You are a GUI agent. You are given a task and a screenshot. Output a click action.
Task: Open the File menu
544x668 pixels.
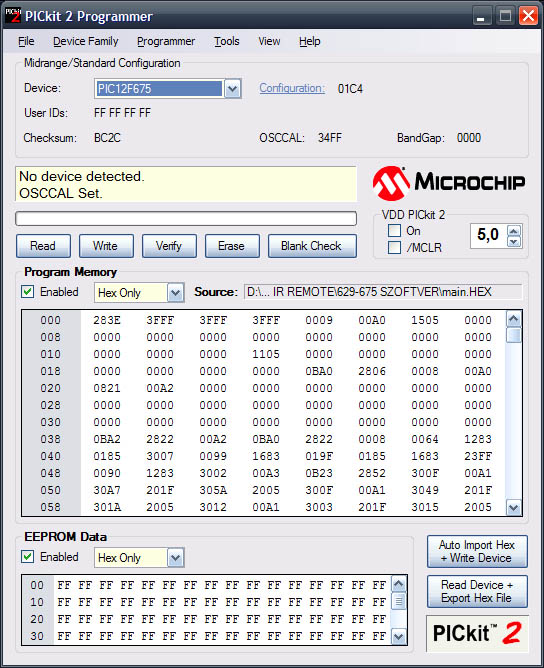(26, 41)
